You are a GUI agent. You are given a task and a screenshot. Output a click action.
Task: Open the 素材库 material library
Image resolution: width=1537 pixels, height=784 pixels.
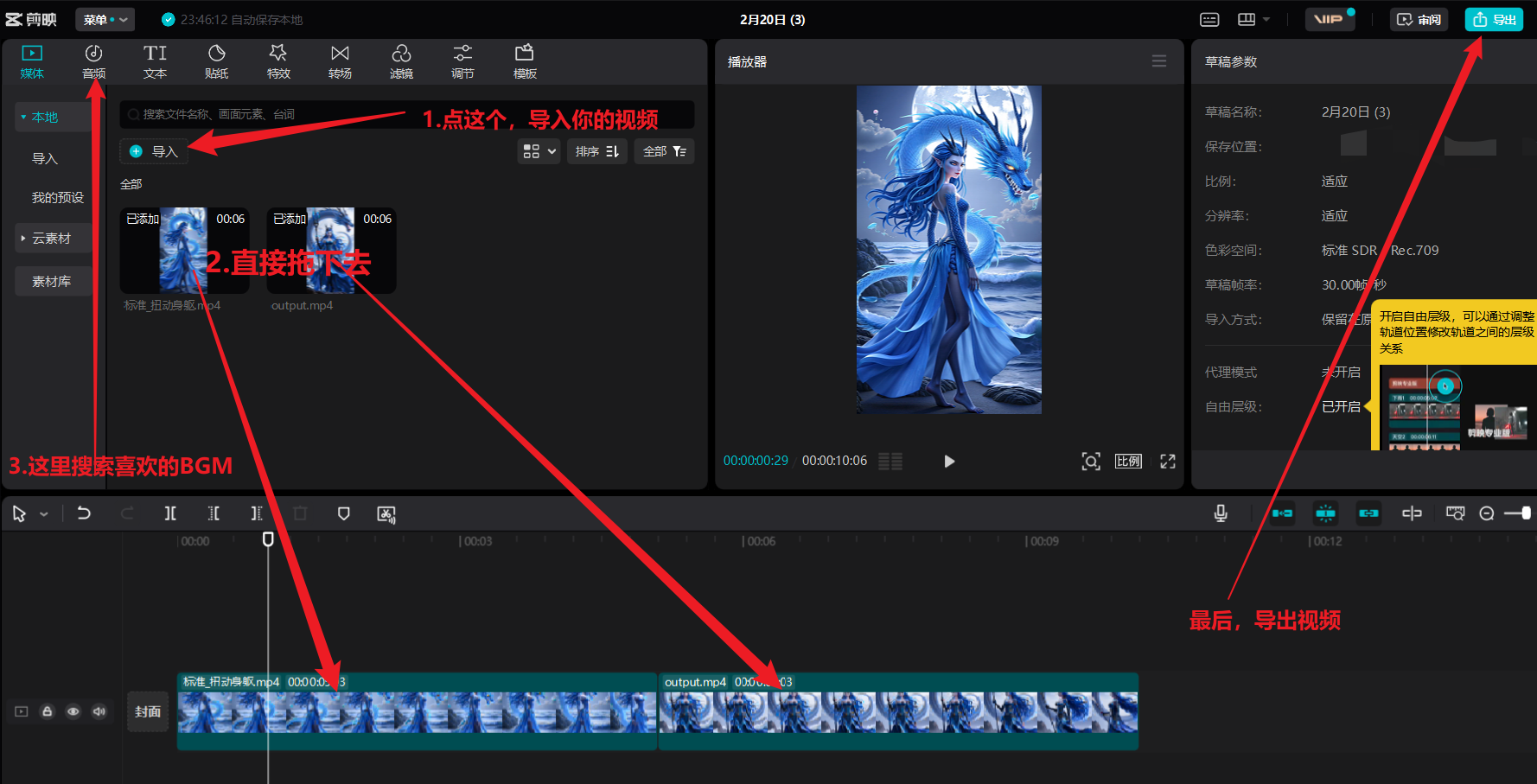pos(52,281)
